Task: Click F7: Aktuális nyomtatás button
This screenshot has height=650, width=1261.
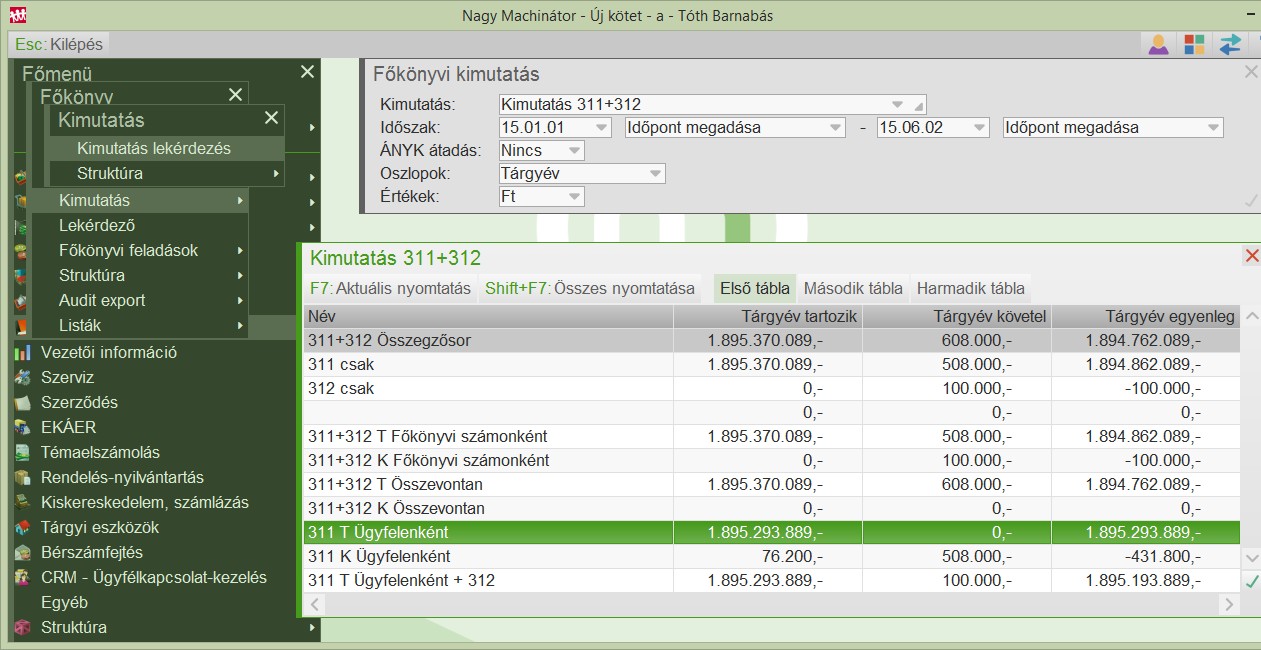Action: (x=390, y=288)
